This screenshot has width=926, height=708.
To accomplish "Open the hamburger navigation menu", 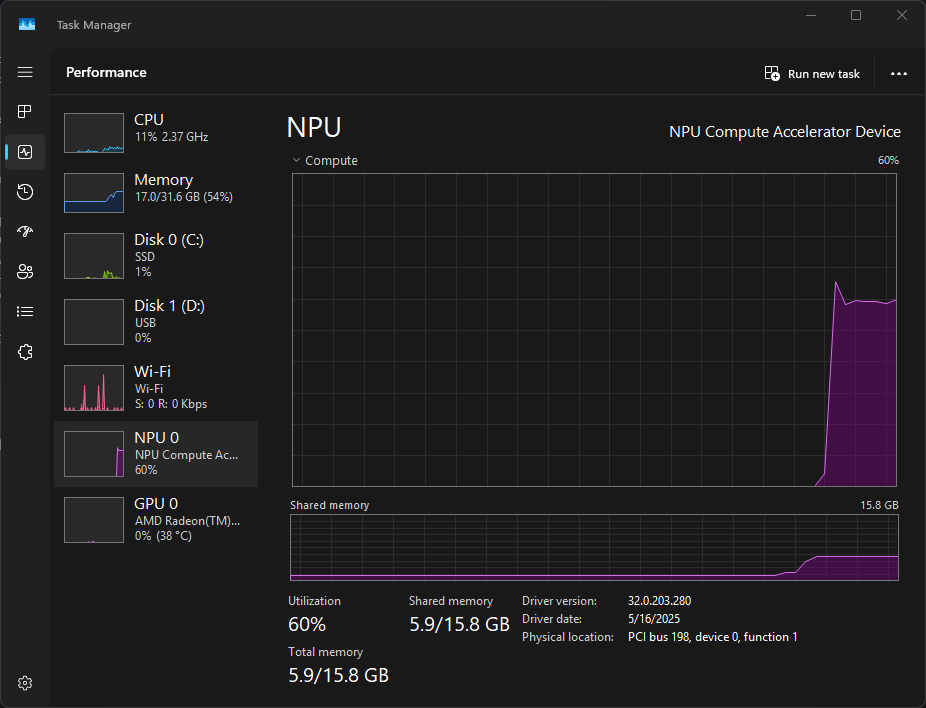I will pyautogui.click(x=25, y=72).
